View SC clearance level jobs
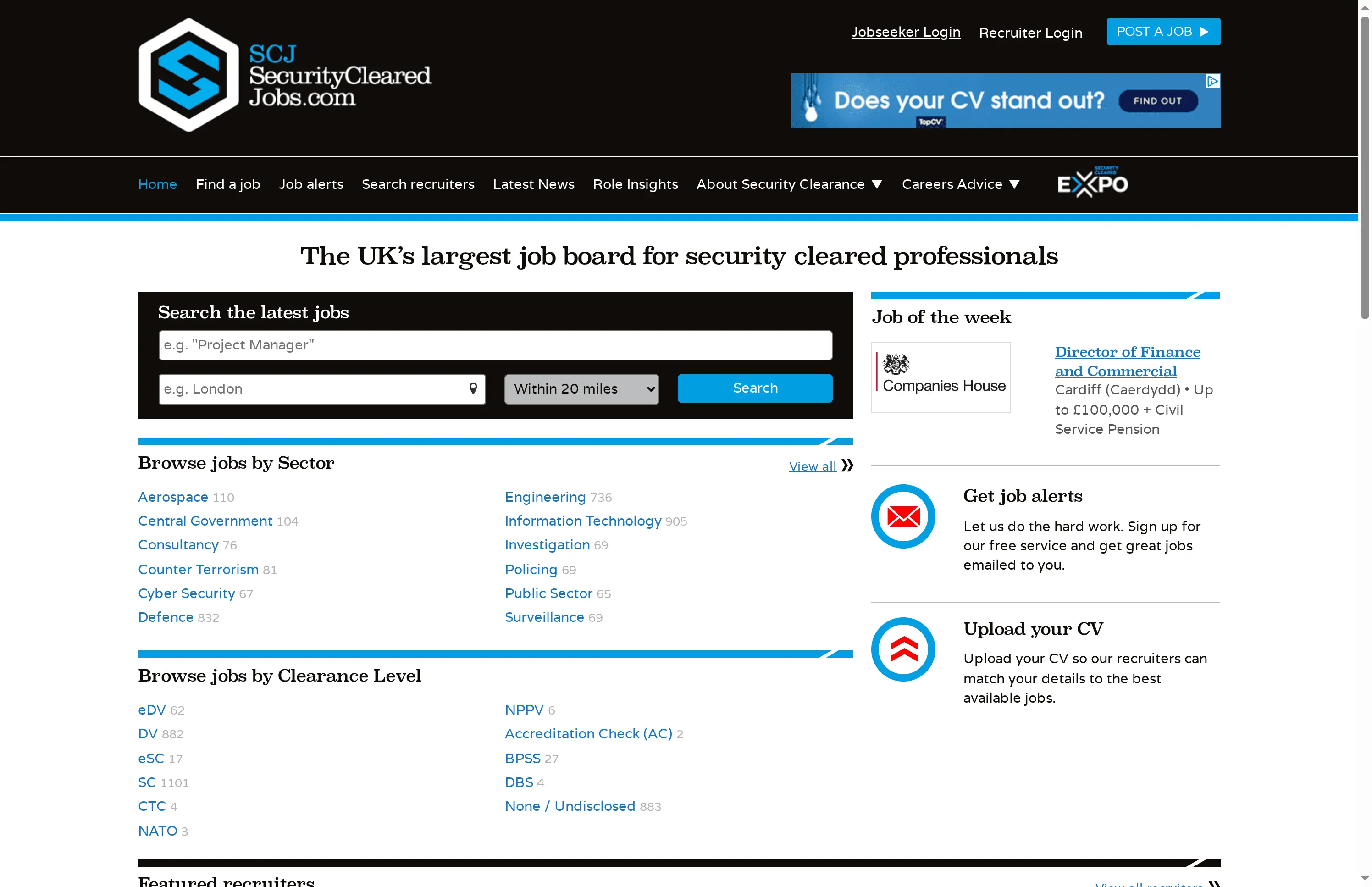Image resolution: width=1372 pixels, height=887 pixels. click(x=147, y=782)
